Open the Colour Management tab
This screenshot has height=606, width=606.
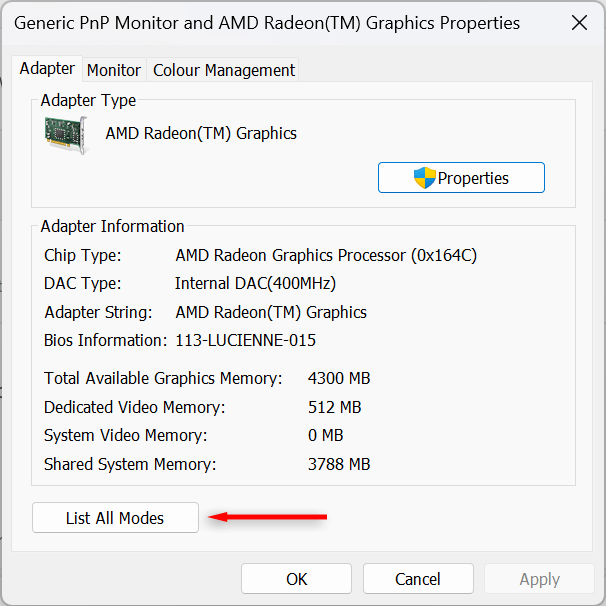(x=224, y=70)
